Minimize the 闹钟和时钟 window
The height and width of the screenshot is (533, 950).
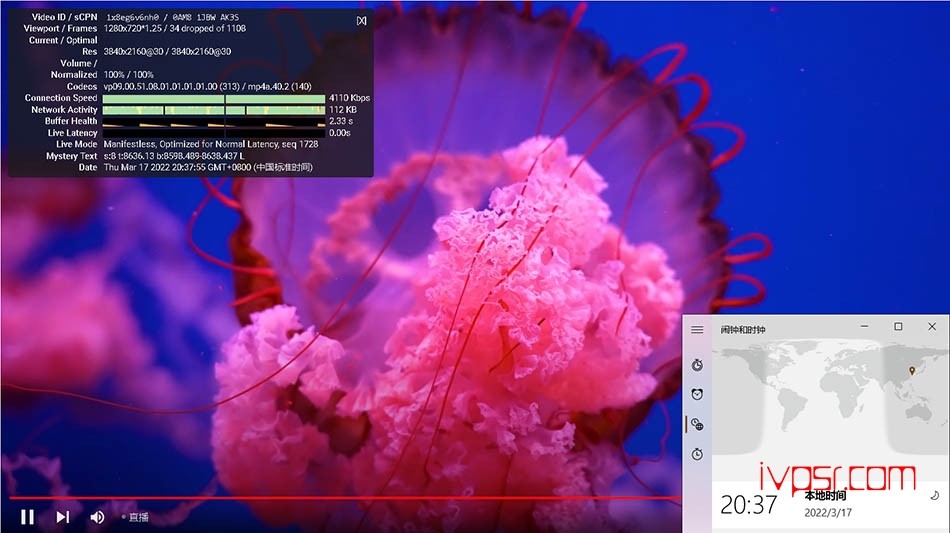(865, 326)
